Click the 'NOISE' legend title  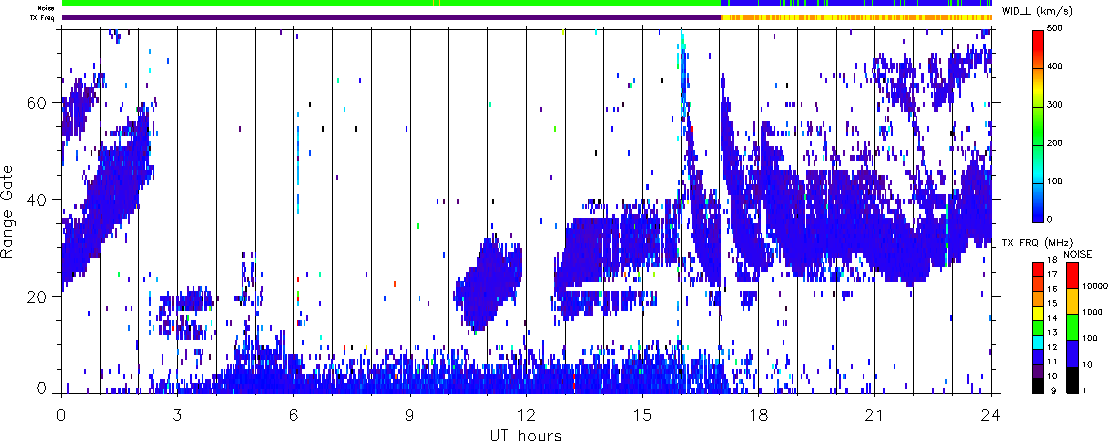[1079, 255]
